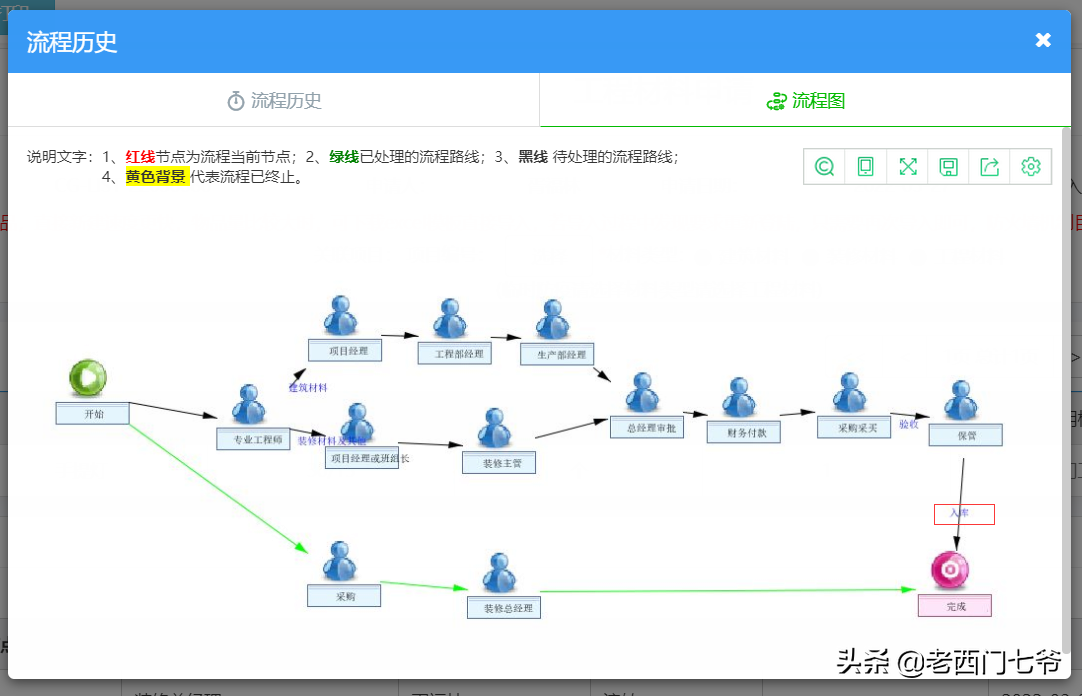Click the 项目经理 person node icon
This screenshot has height=696, width=1082.
(340, 316)
